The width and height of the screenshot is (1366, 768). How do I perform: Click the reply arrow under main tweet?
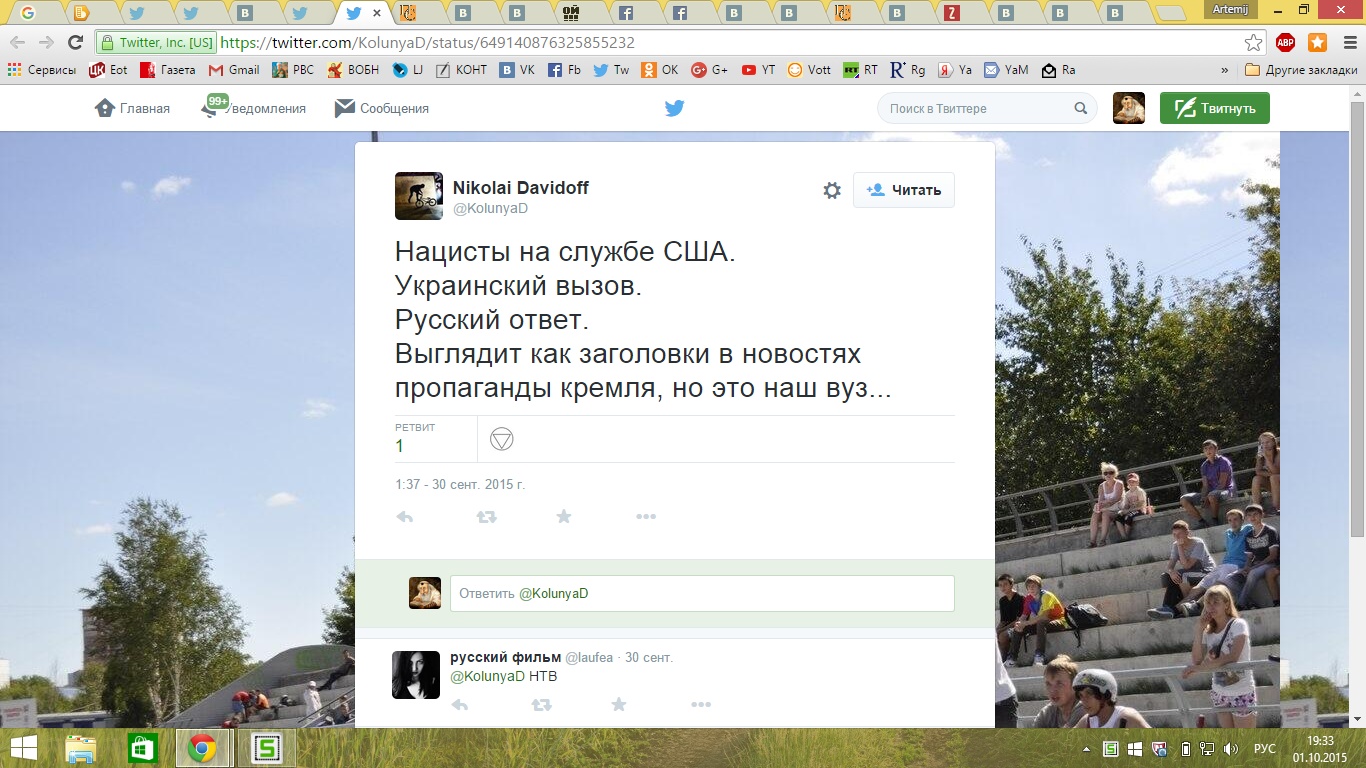[405, 517]
